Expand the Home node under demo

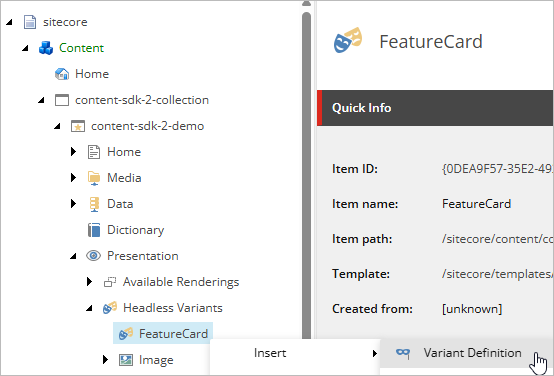pyautogui.click(x=73, y=152)
